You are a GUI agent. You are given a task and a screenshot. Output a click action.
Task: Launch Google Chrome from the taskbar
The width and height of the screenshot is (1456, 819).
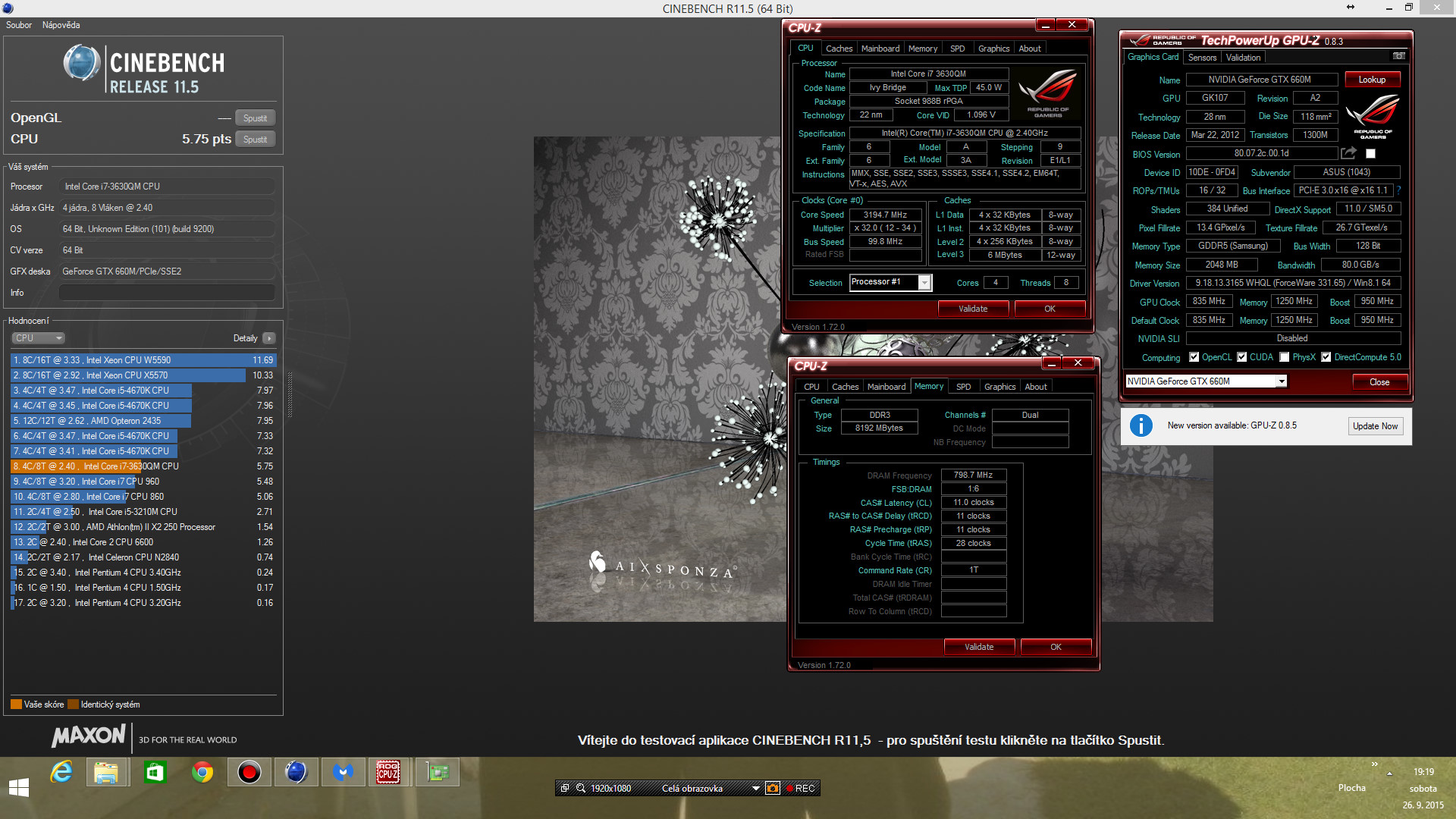202,773
